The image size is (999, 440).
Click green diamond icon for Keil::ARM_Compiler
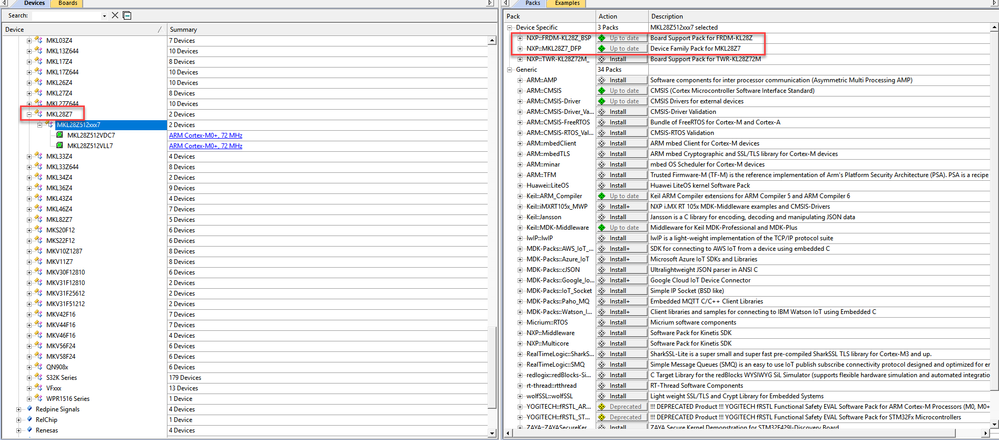[601, 195]
